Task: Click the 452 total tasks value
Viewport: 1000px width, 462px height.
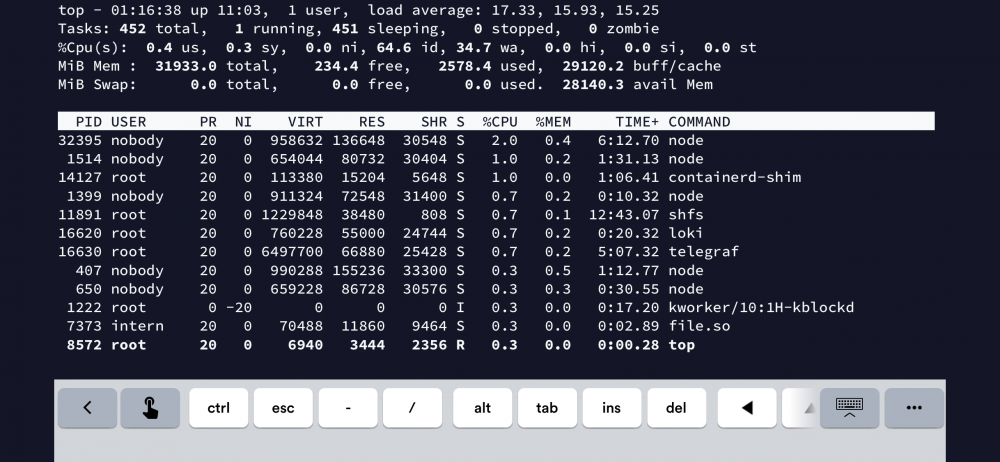Action: point(133,29)
